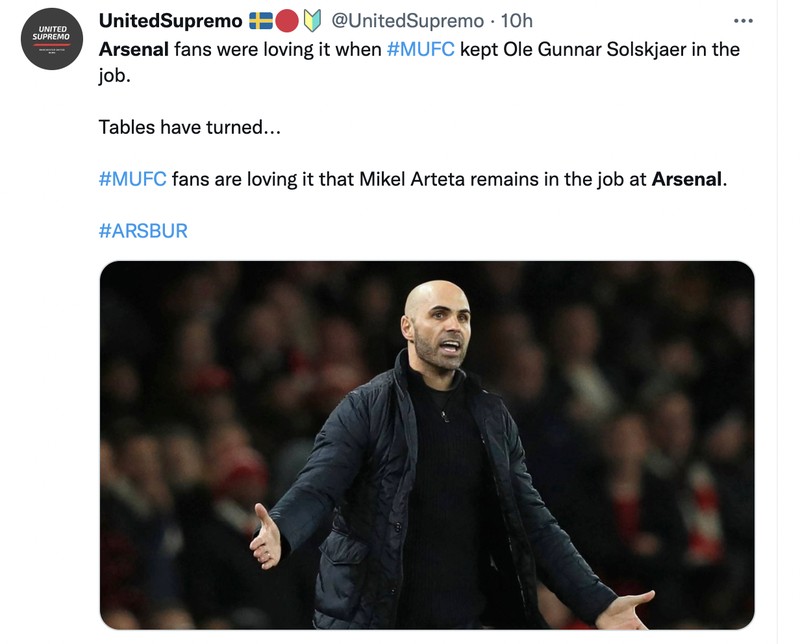Select the hash symbol of #ARSBUR

pos(102,228)
